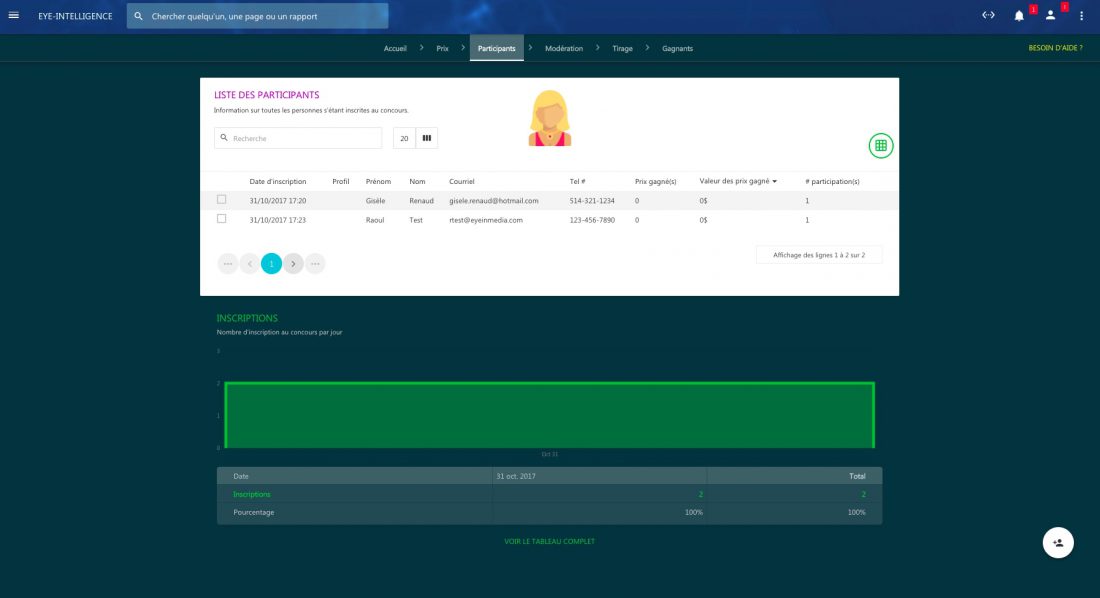Screen dimensions: 1100x598
Task: Go to next page with right chevron
Action: point(293,263)
